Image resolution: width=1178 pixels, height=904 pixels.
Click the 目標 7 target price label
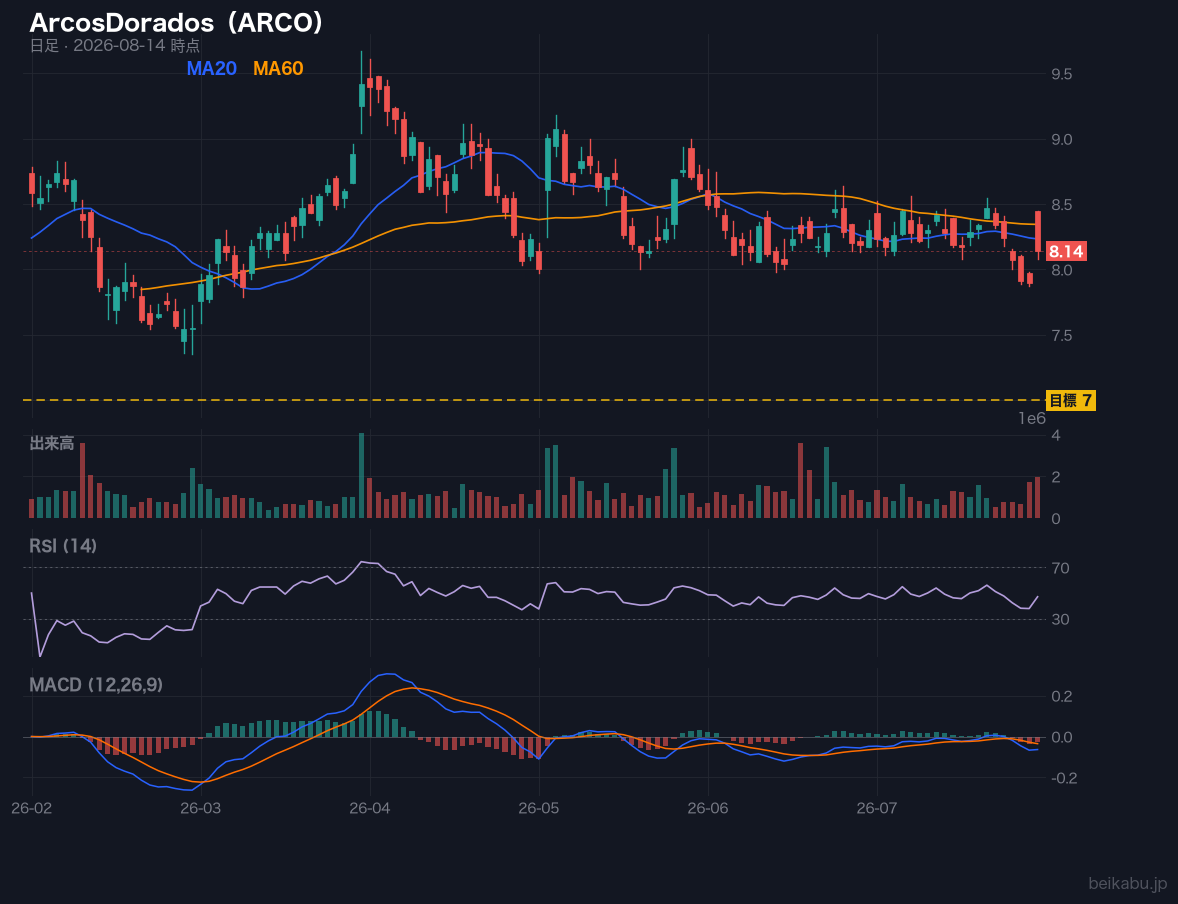click(x=1071, y=401)
